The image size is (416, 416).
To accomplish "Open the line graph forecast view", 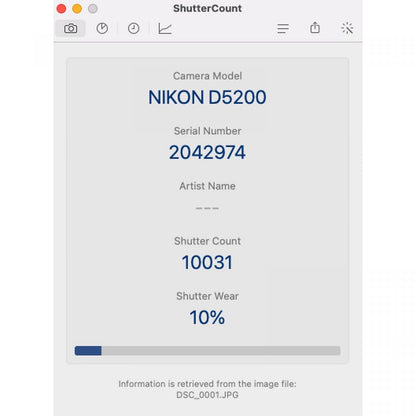I will click(165, 29).
